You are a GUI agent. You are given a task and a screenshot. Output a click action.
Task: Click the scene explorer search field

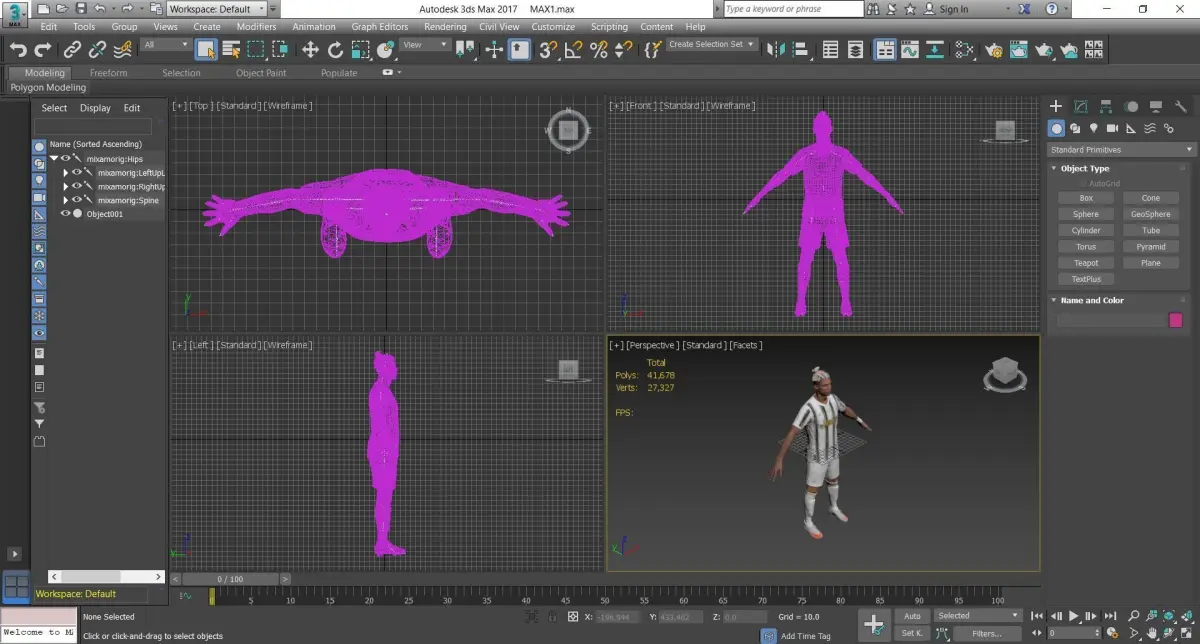pyautogui.click(x=93, y=127)
